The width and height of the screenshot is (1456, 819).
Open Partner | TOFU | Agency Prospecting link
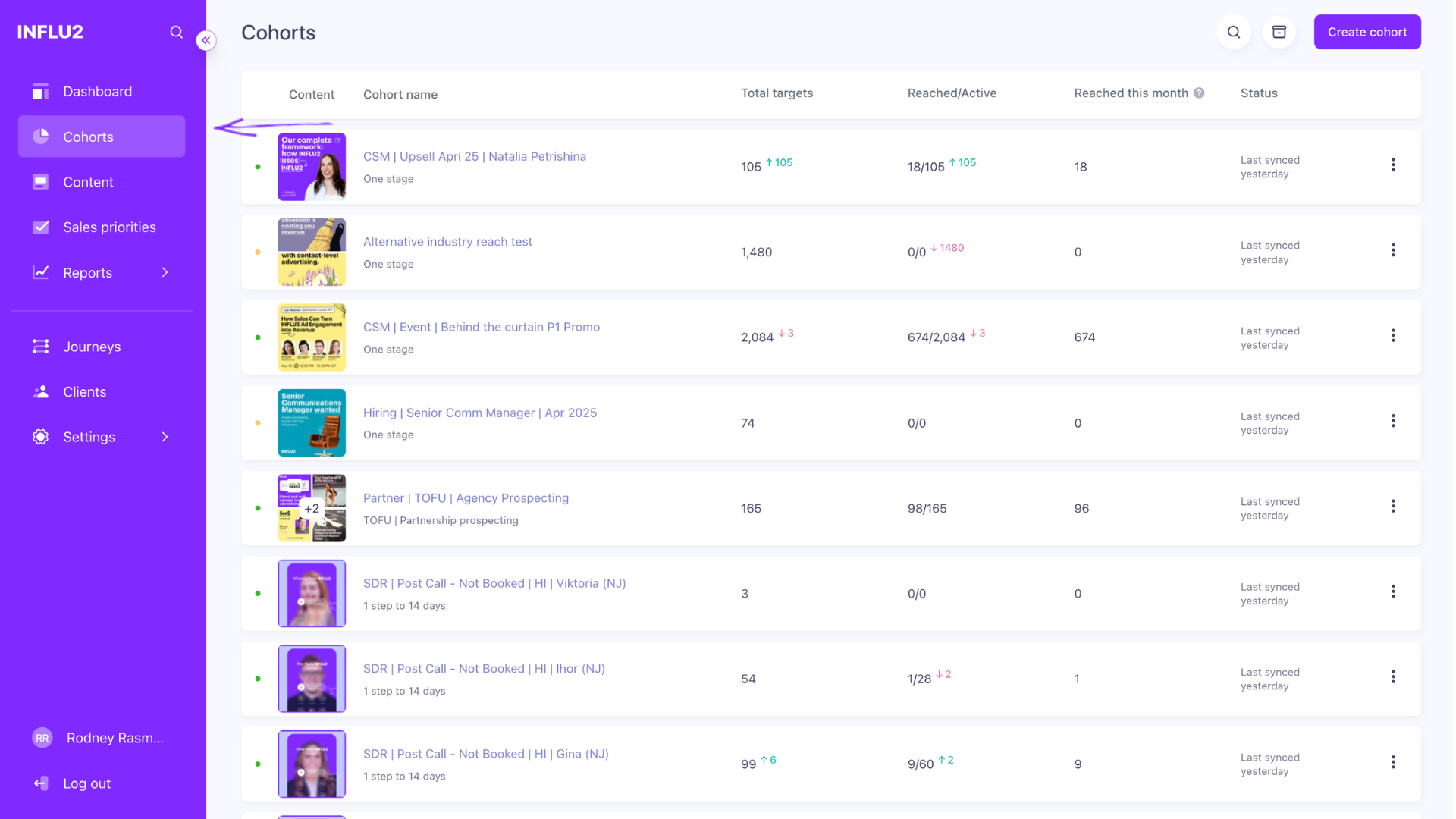(466, 498)
